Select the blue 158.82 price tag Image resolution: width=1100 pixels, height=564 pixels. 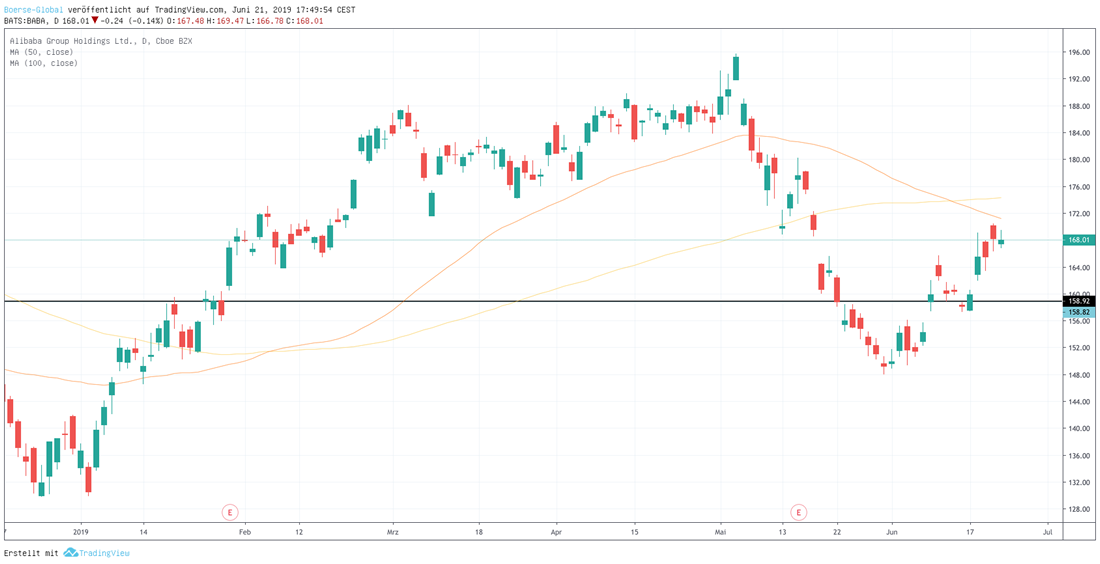[1078, 312]
